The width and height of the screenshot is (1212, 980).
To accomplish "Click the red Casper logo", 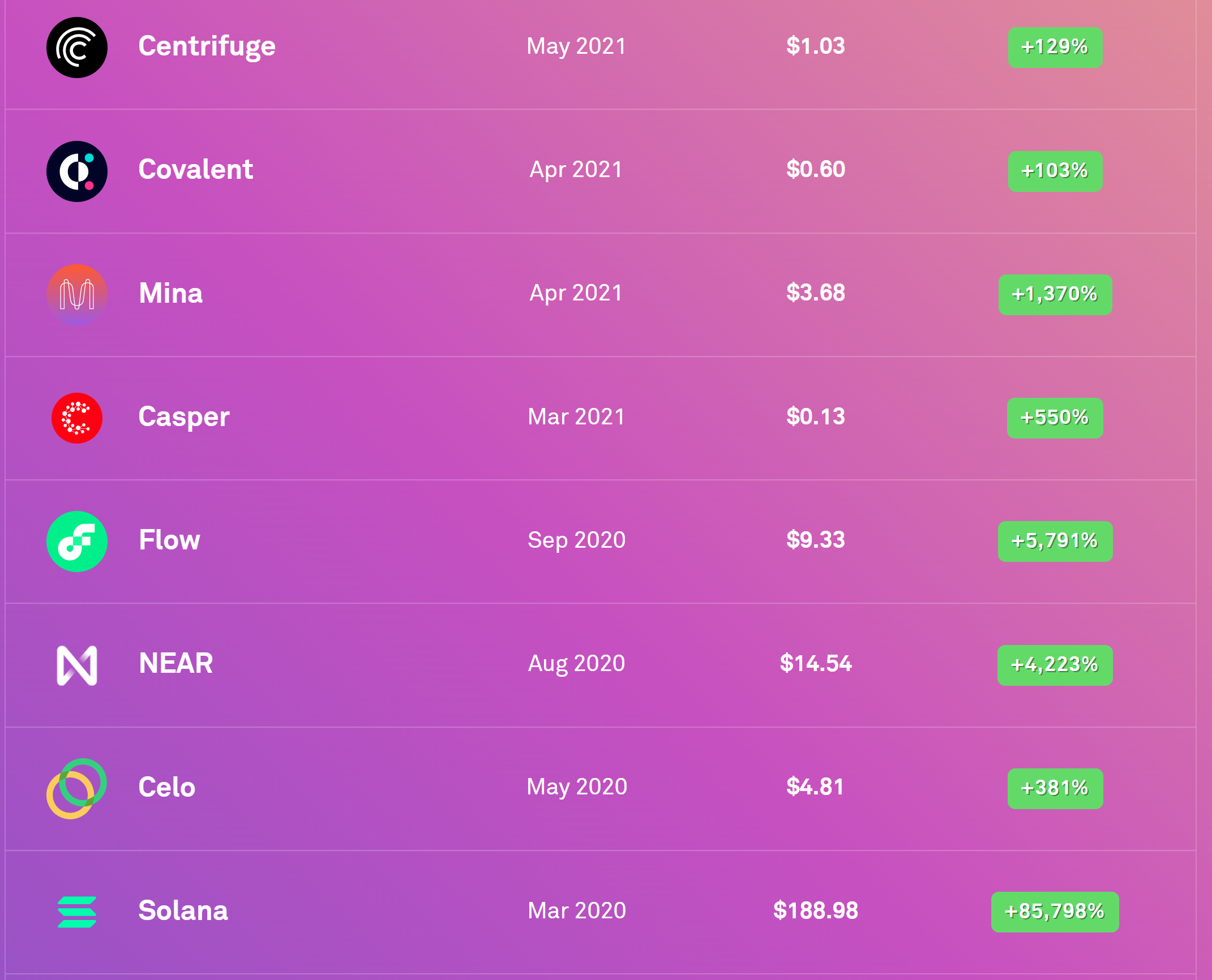I will pyautogui.click(x=77, y=418).
